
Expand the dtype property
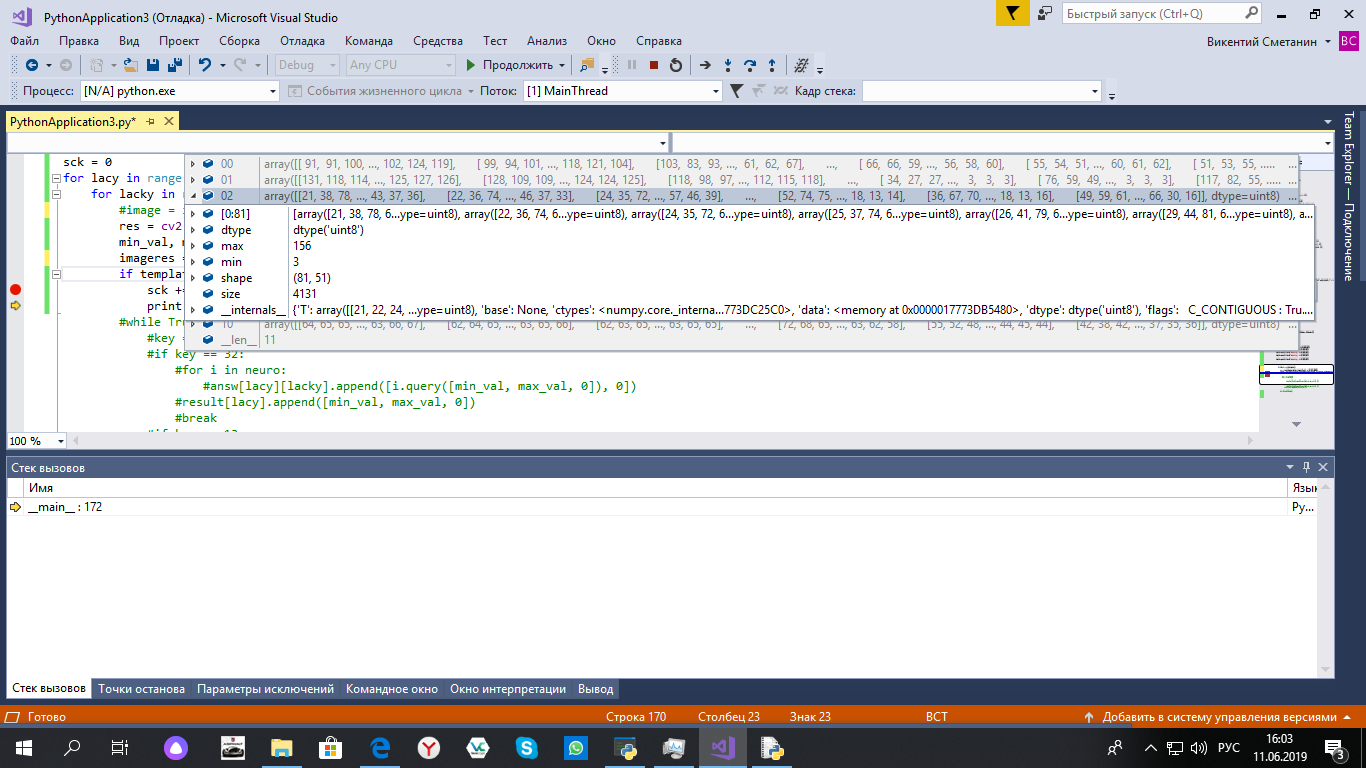tap(193, 230)
